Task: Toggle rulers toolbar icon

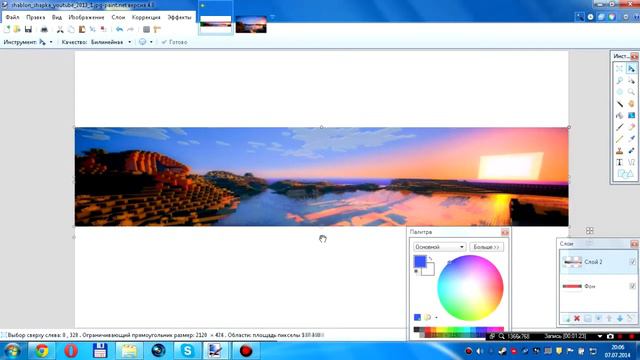Action: point(157,29)
